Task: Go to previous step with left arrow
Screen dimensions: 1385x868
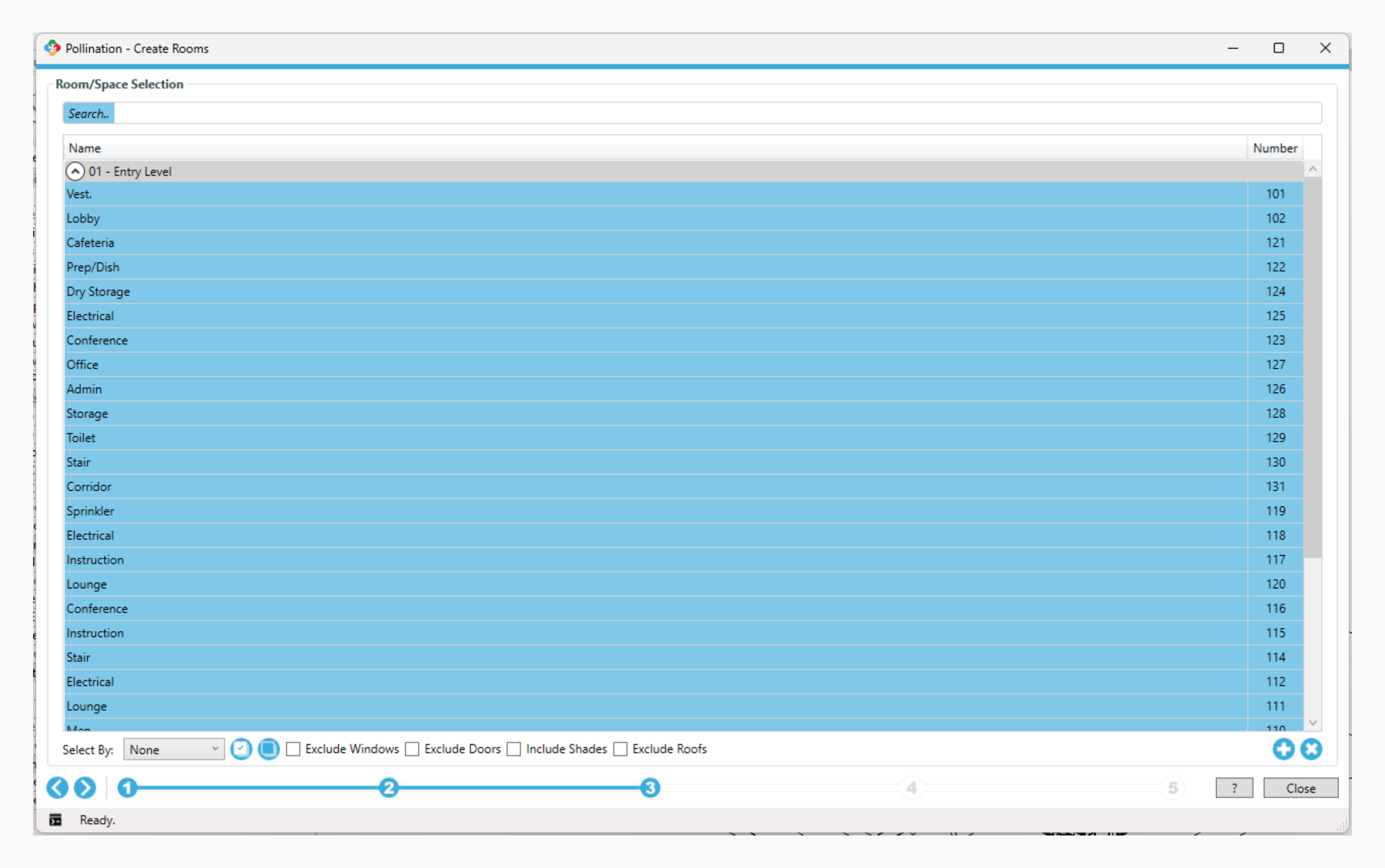Action: click(57, 788)
